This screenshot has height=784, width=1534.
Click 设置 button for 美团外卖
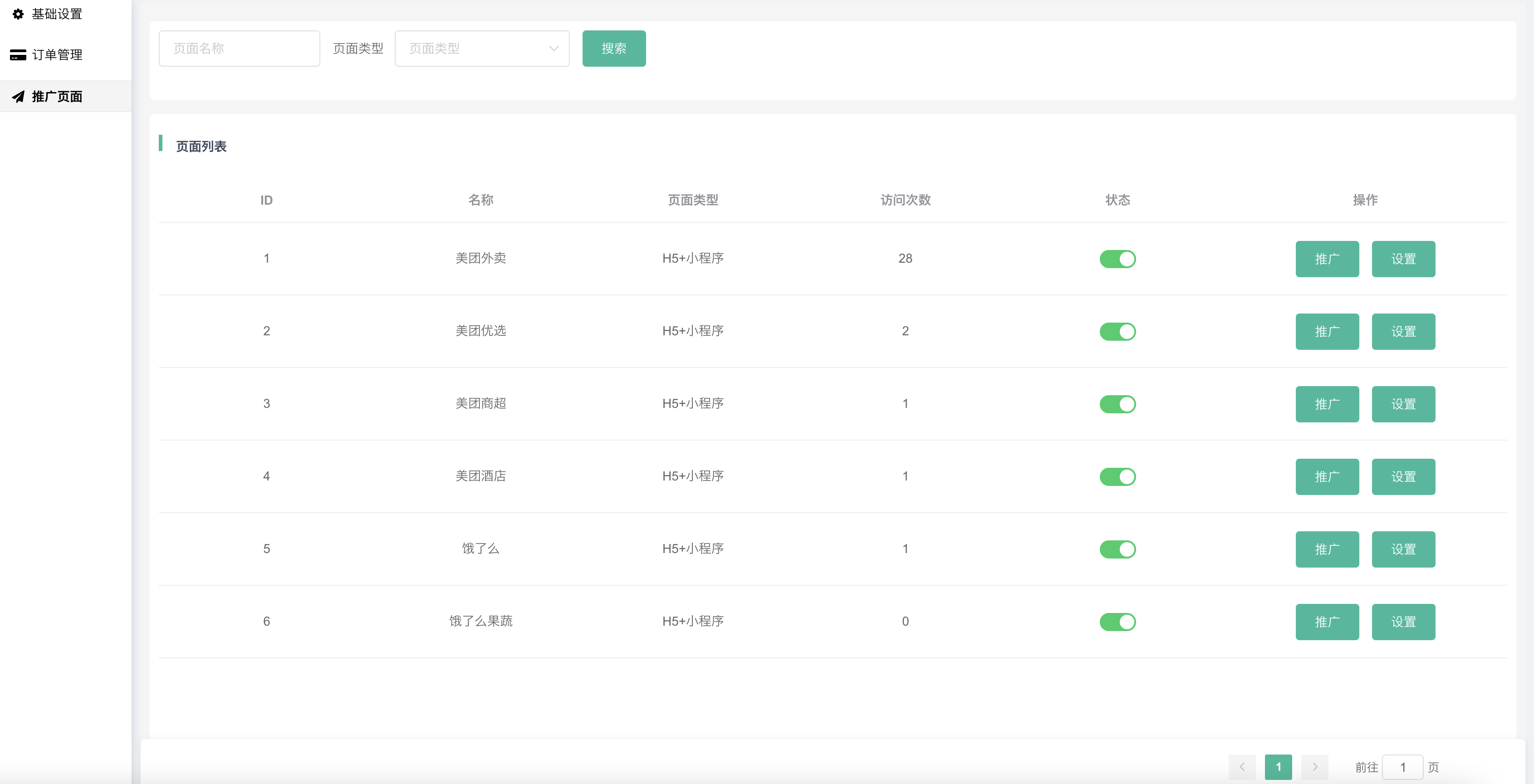[1404, 259]
